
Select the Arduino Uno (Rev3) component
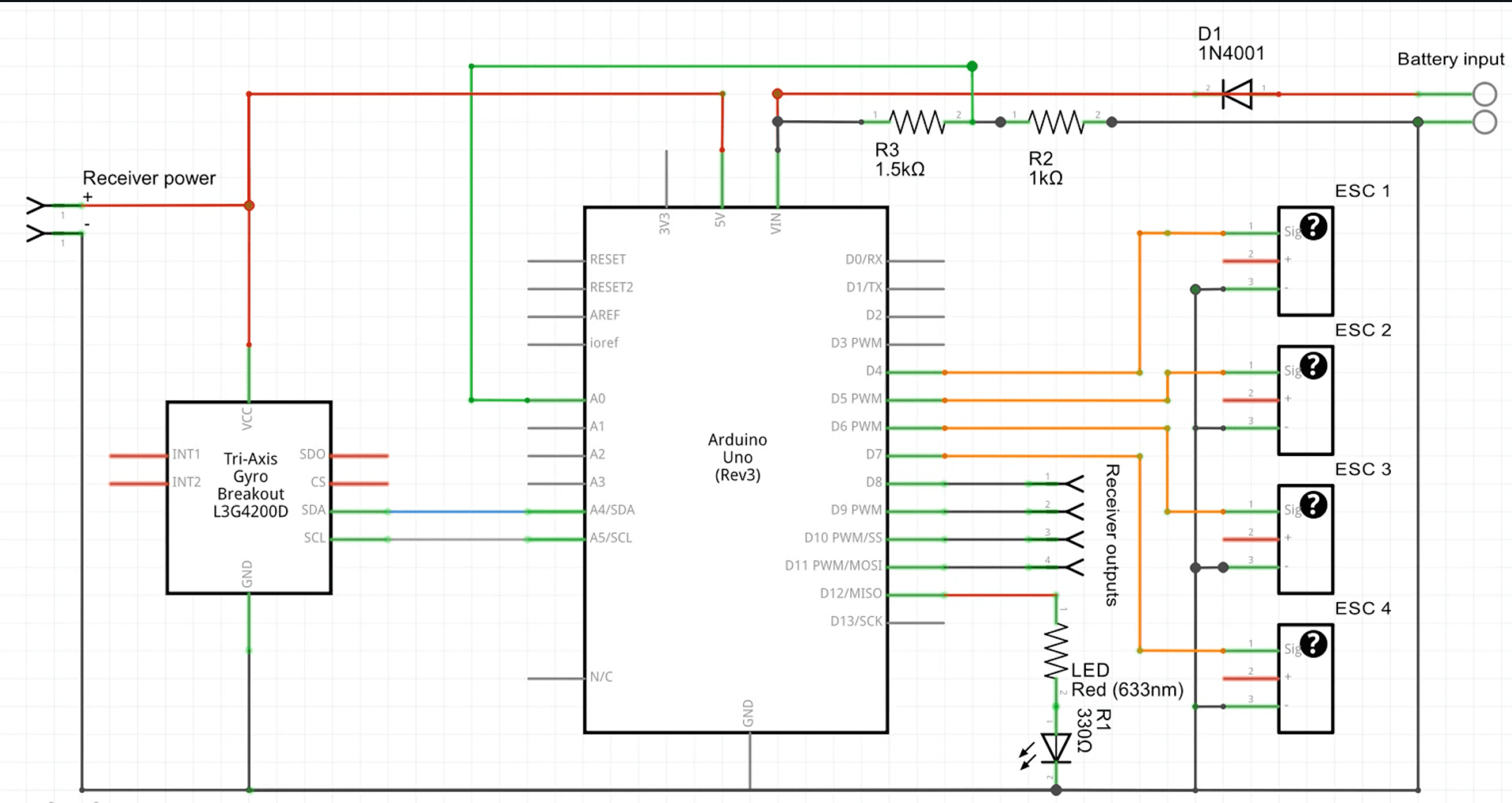tap(736, 470)
